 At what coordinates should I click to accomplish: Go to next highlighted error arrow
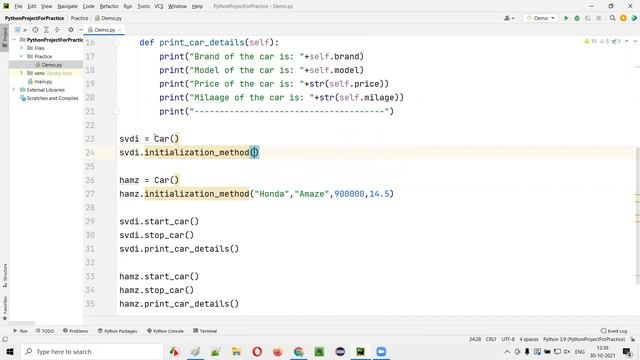coord(635,41)
